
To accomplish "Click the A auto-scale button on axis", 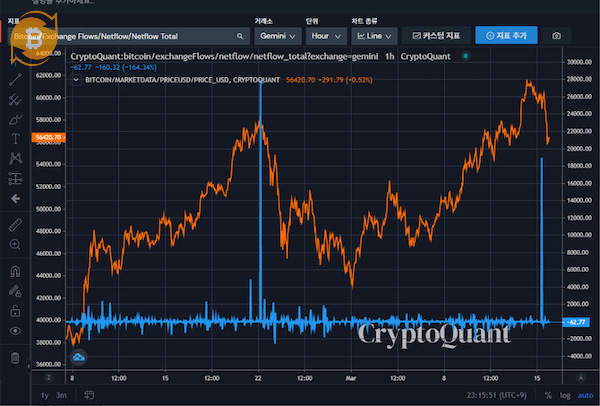I will tap(580, 378).
